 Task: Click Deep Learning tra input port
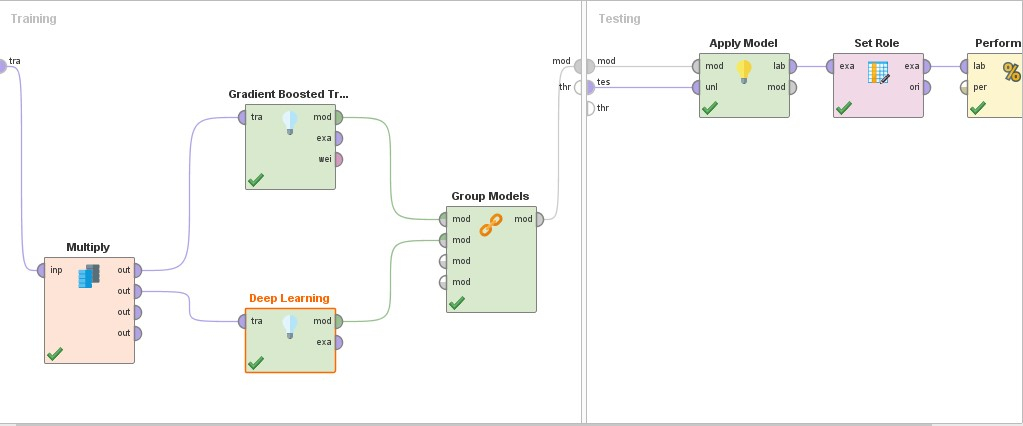(x=242, y=321)
